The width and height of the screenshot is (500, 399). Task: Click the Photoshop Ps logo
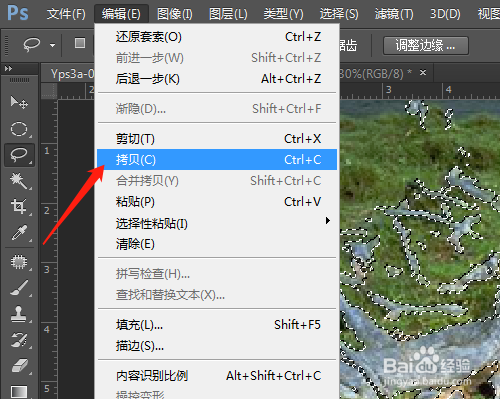coord(18,13)
